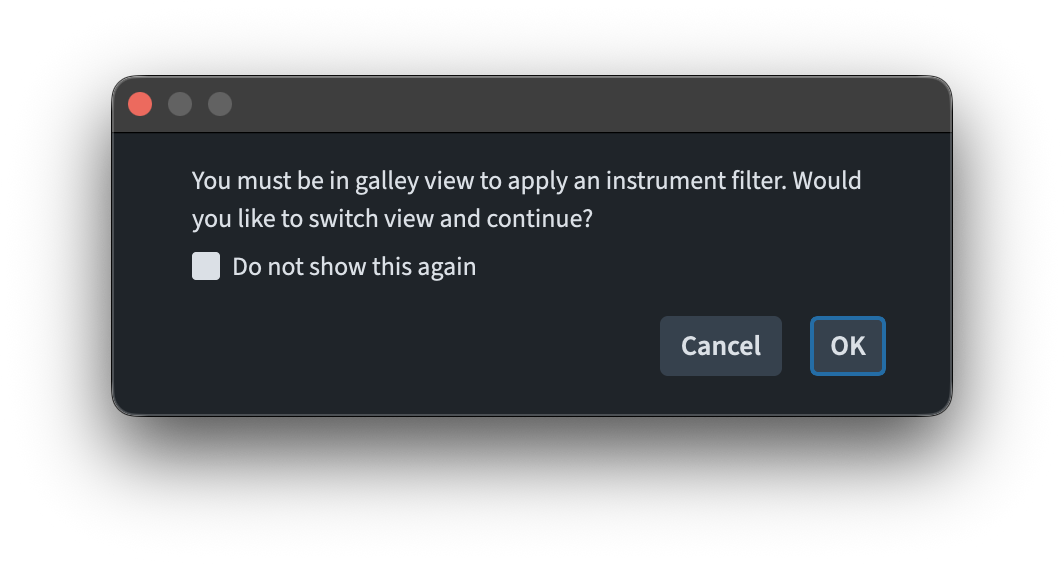Toggle the white checkbox square
1064x564 pixels.
tap(206, 266)
